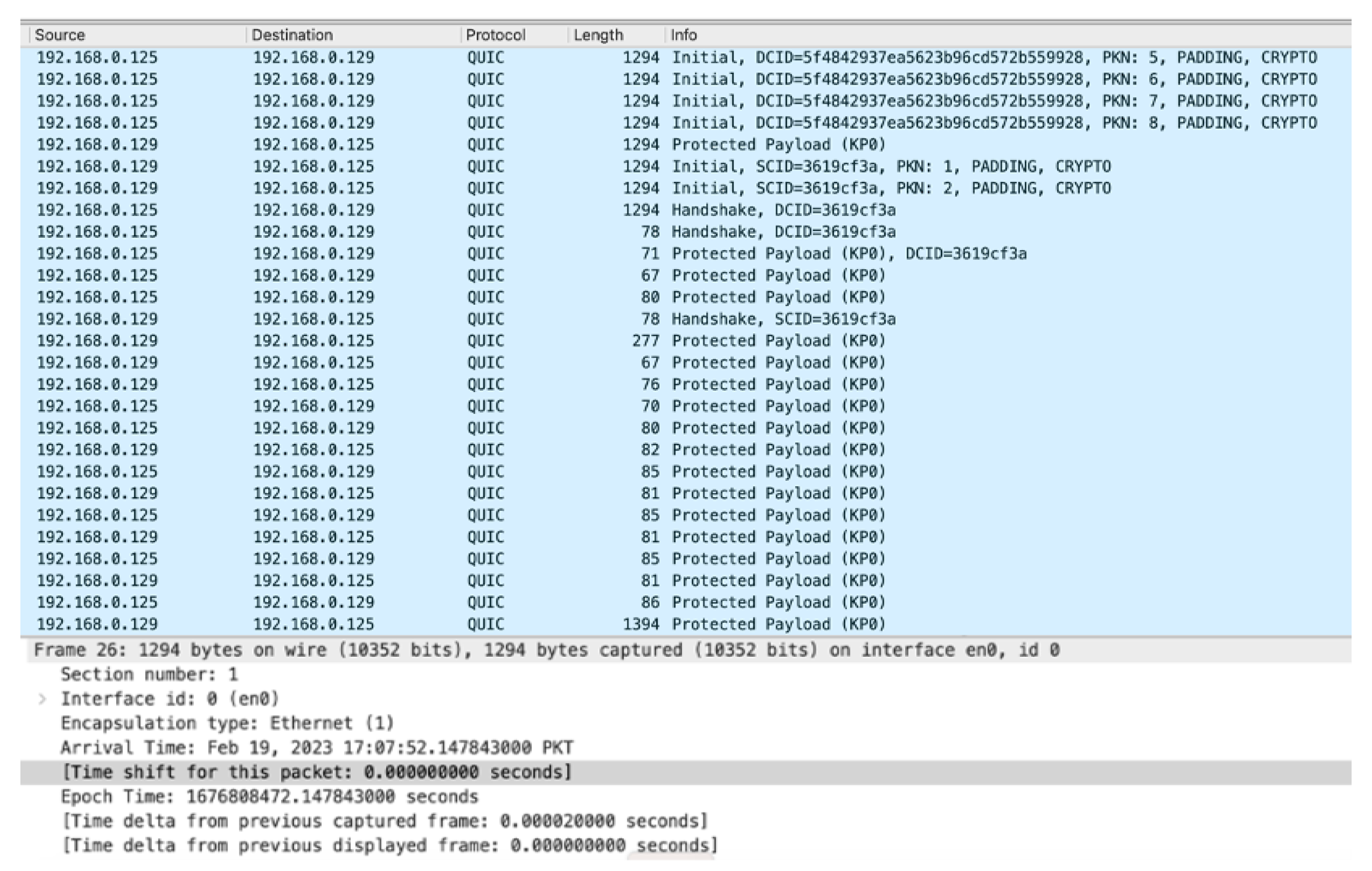Expand the Interface id tree item
1372x871 pixels.
click(x=42, y=699)
